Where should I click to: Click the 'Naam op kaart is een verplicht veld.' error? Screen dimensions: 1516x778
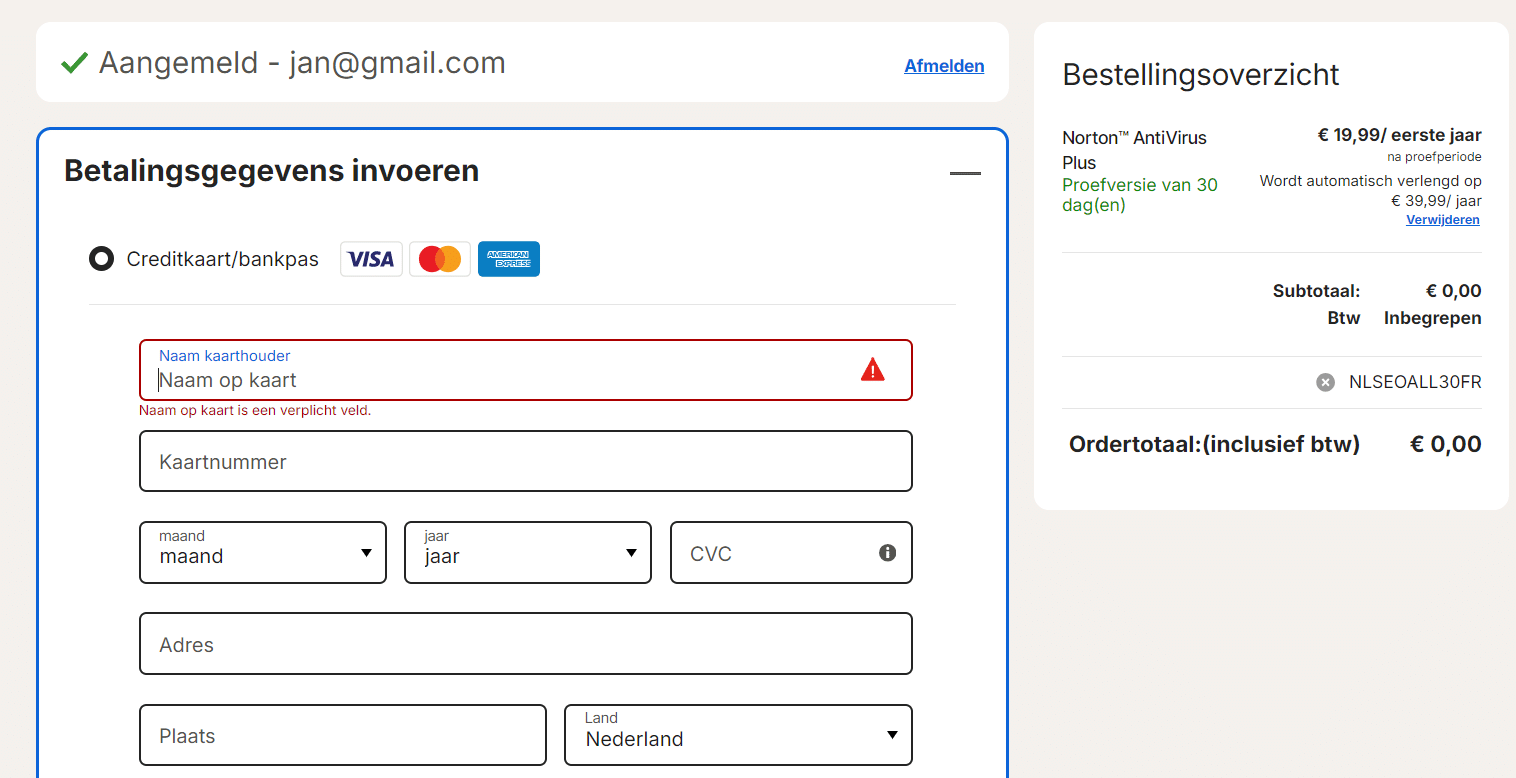[x=255, y=411]
